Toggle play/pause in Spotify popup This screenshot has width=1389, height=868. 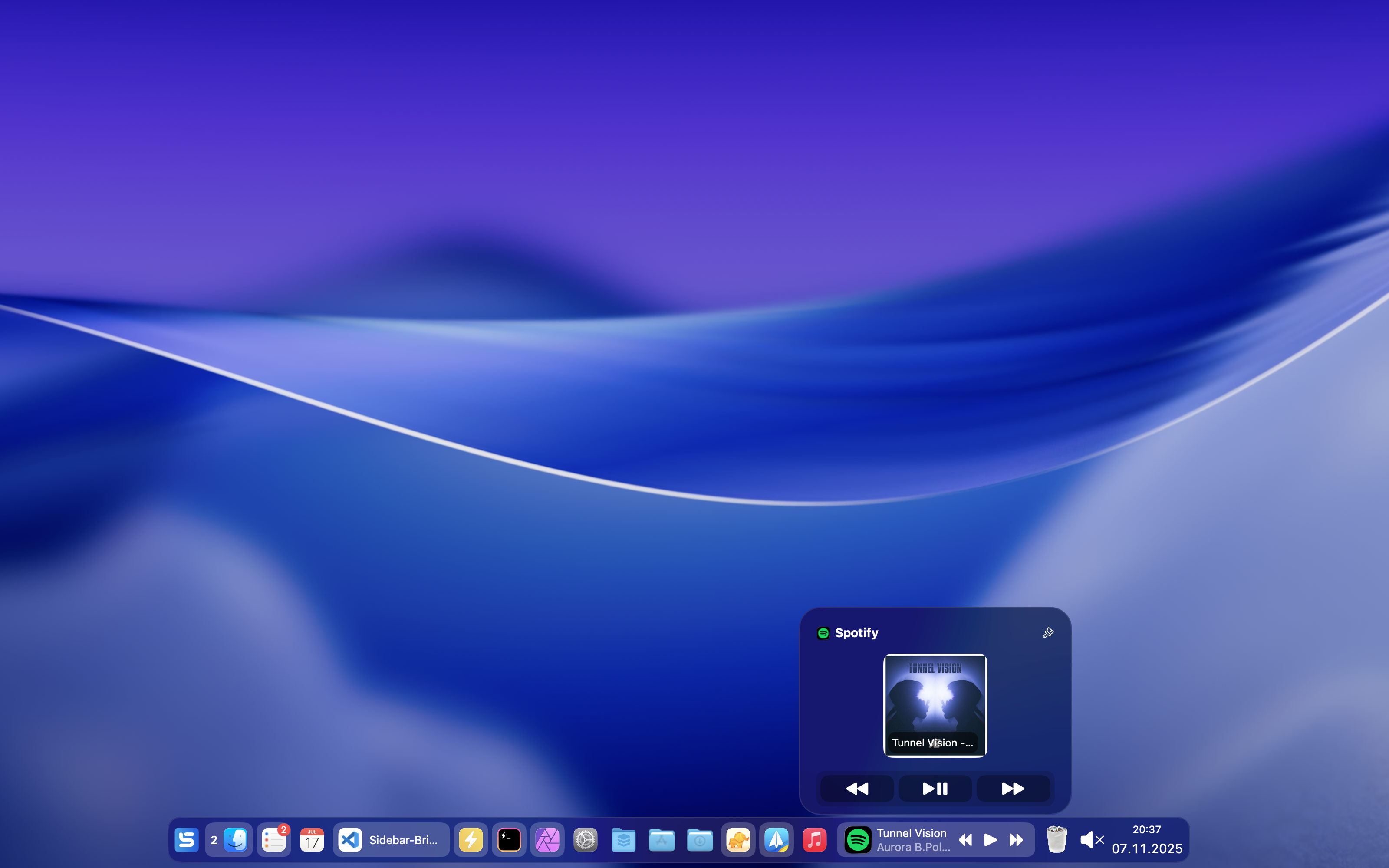[935, 789]
